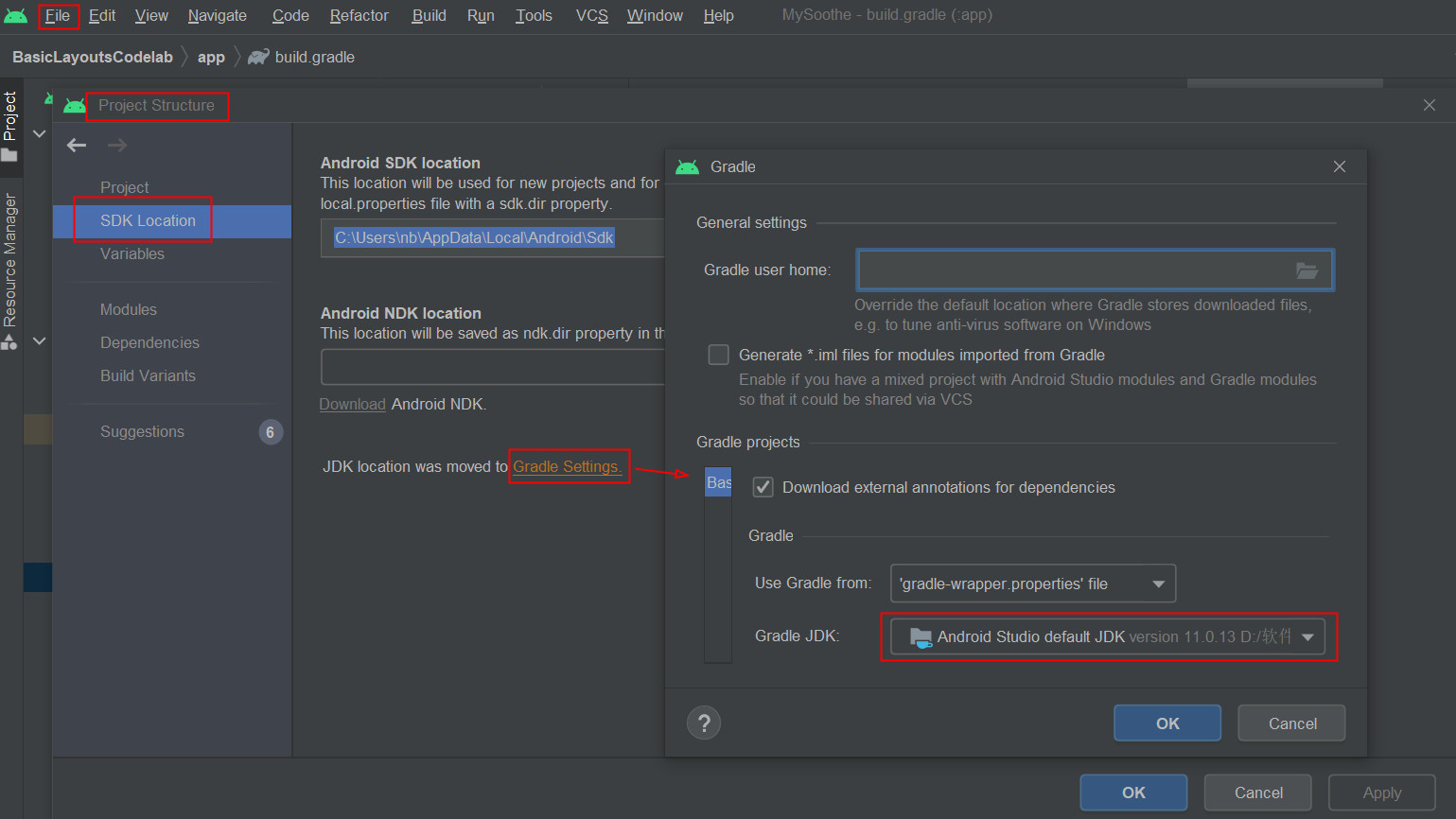This screenshot has width=1456, height=819.
Task: Click Apply in Project Structure dialog
Action: pos(1382,793)
